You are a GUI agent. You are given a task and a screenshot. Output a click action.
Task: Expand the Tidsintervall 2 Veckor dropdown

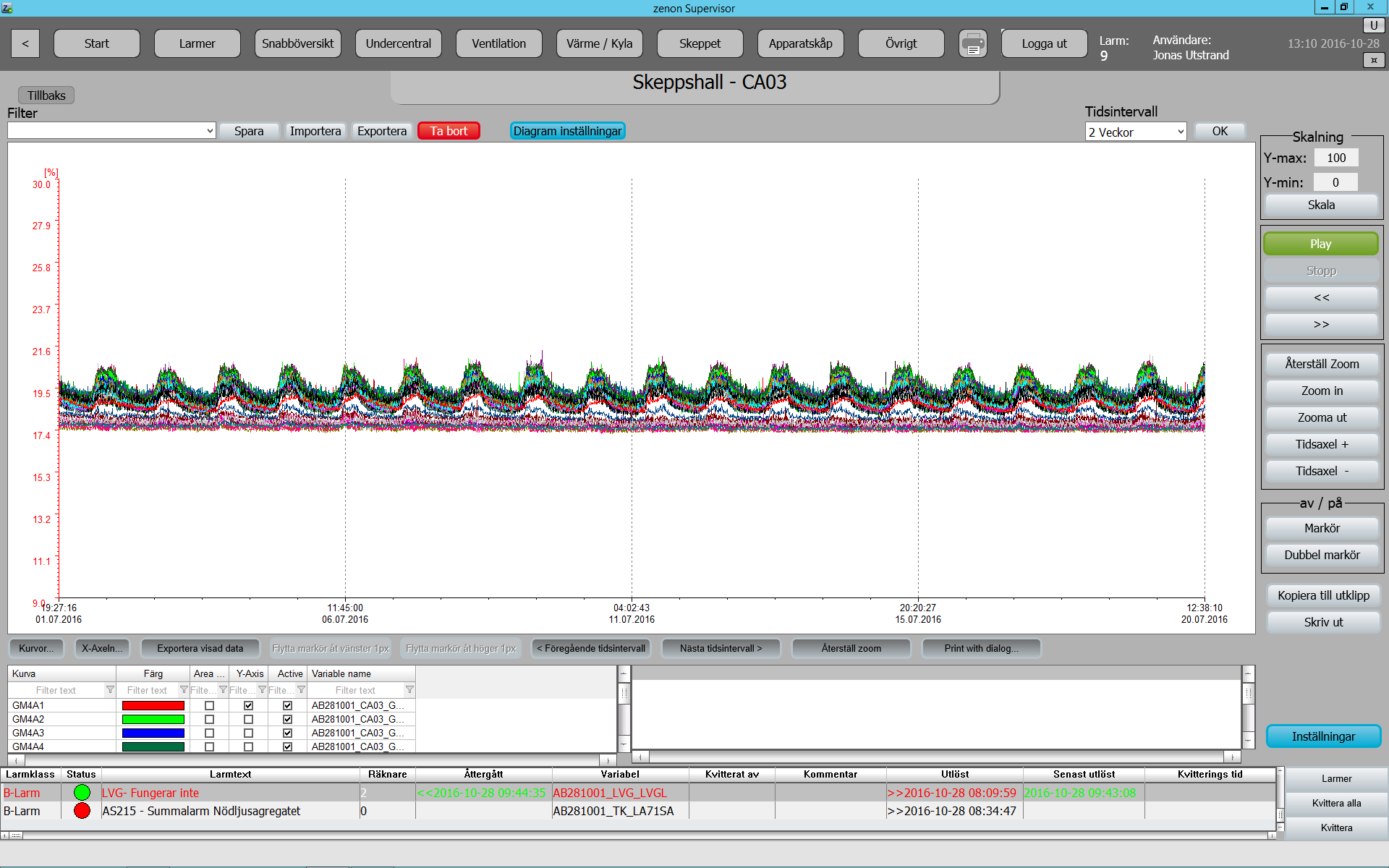pyautogui.click(x=1180, y=132)
